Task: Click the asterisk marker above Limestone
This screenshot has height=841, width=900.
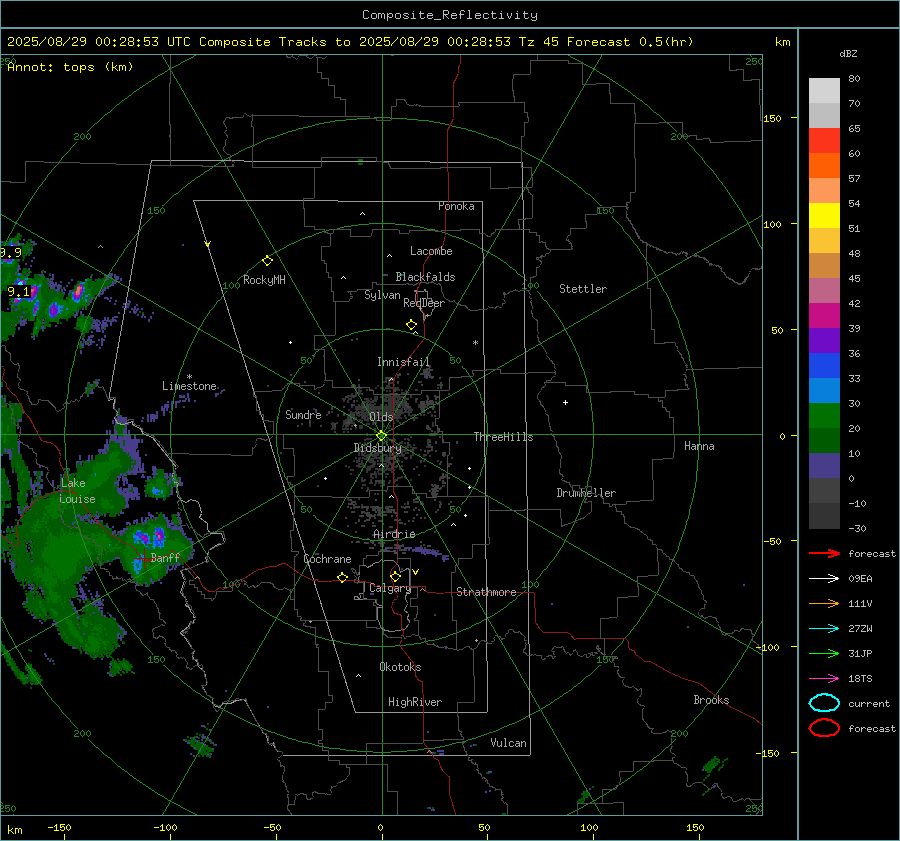Action: pos(189,377)
